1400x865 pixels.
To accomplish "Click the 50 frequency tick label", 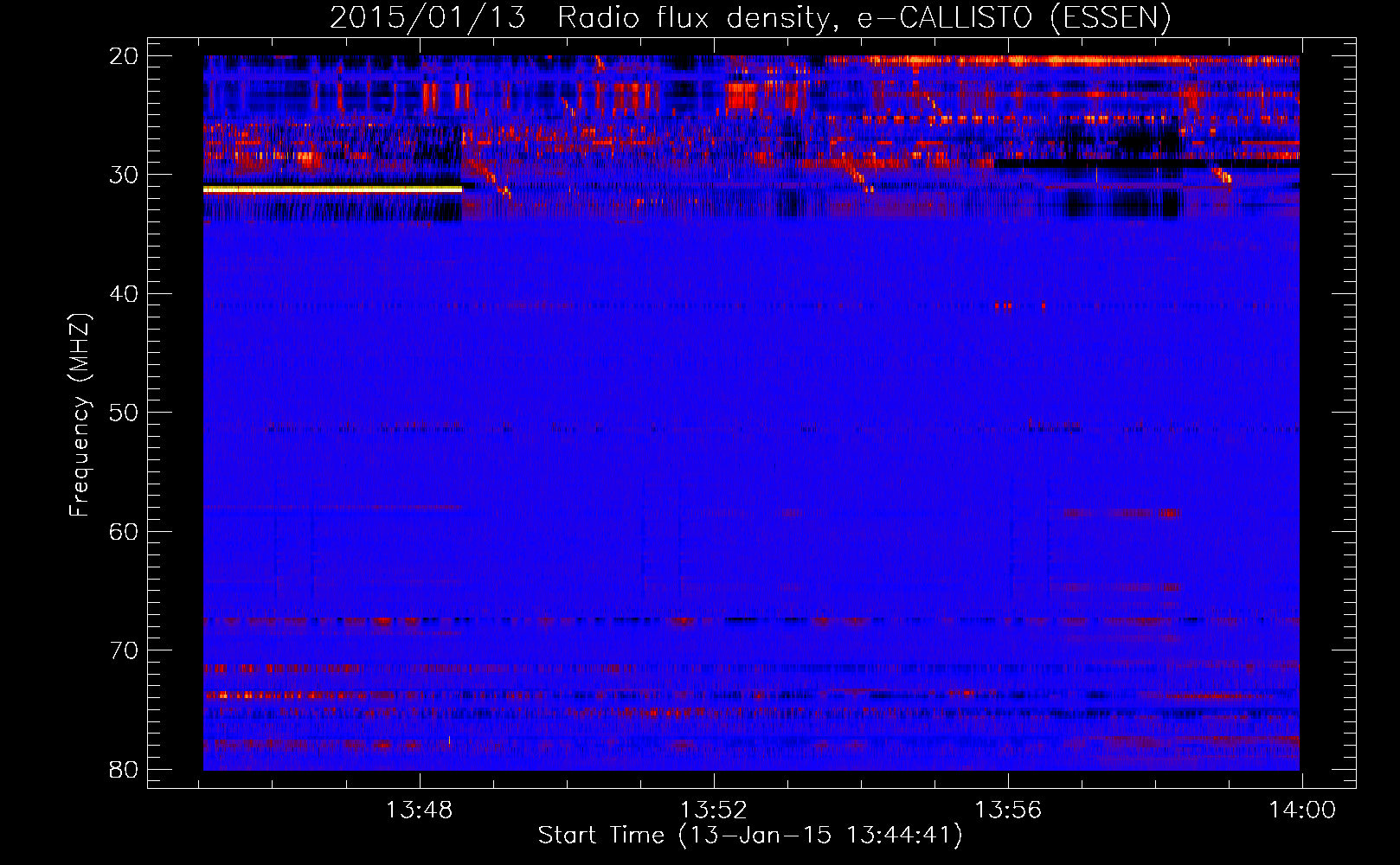I will [x=124, y=413].
